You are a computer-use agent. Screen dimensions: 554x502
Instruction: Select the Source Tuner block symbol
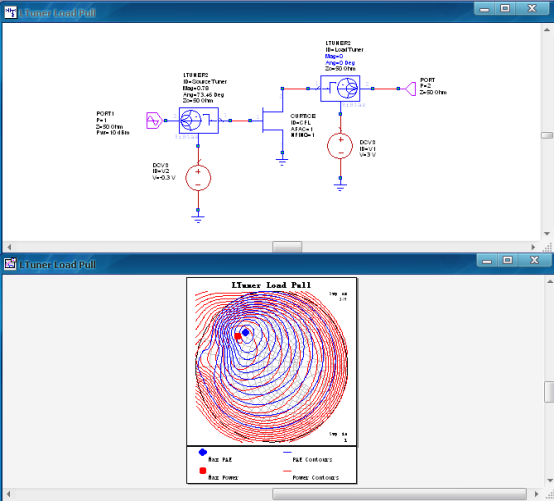[199, 120]
